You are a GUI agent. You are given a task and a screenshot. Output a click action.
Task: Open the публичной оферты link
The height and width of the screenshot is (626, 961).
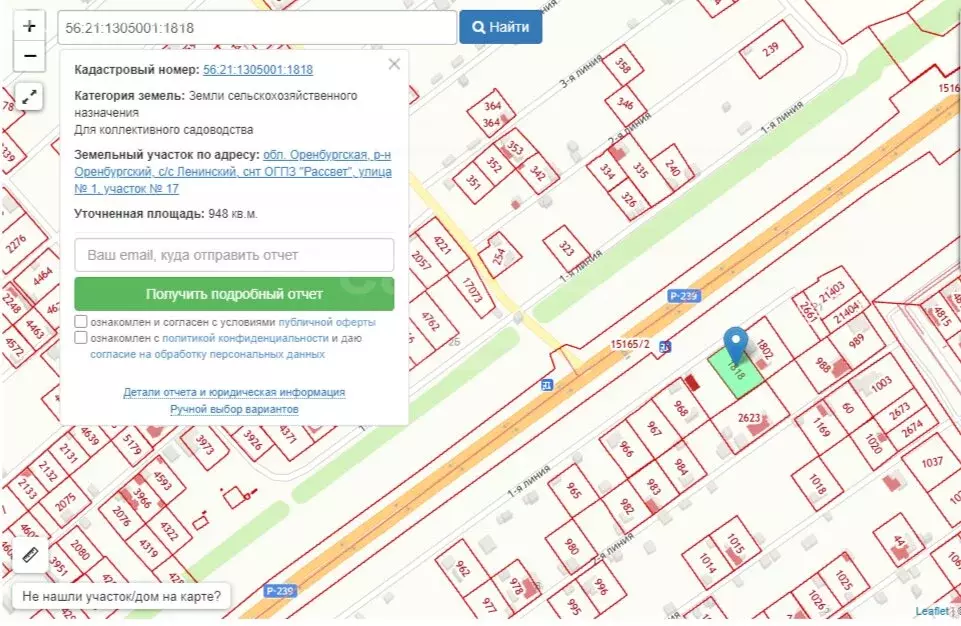pos(326,322)
